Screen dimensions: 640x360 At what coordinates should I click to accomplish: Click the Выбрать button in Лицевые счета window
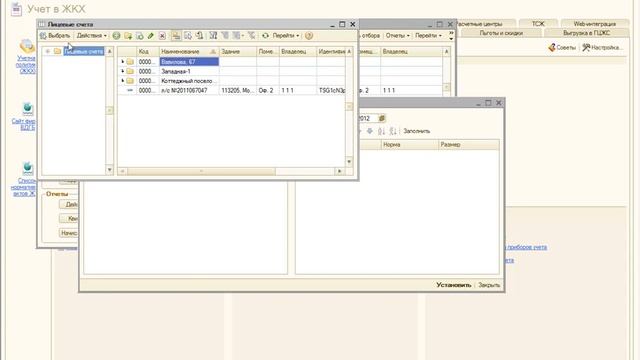(x=55, y=36)
